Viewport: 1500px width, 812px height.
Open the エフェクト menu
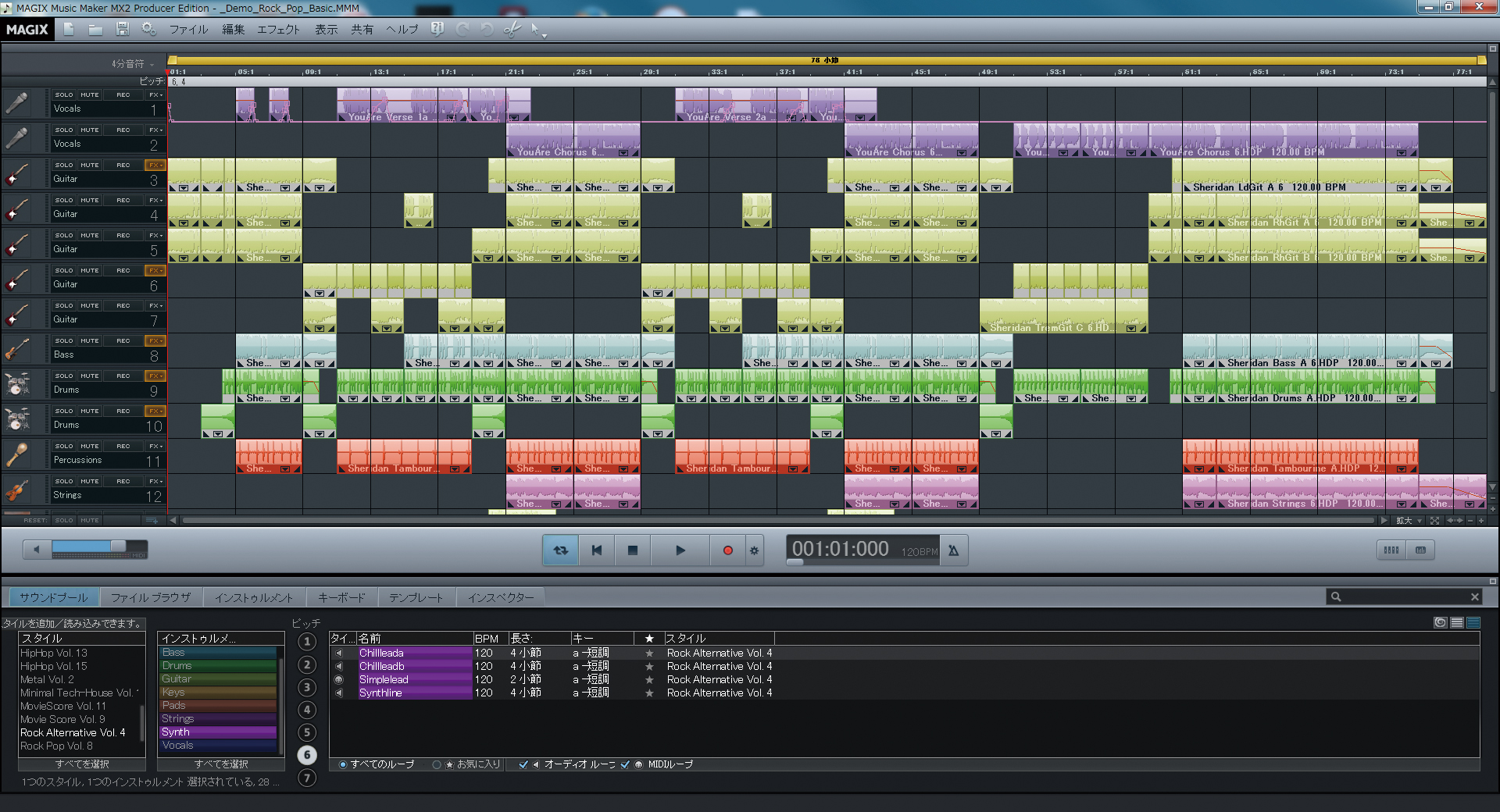tap(279, 29)
